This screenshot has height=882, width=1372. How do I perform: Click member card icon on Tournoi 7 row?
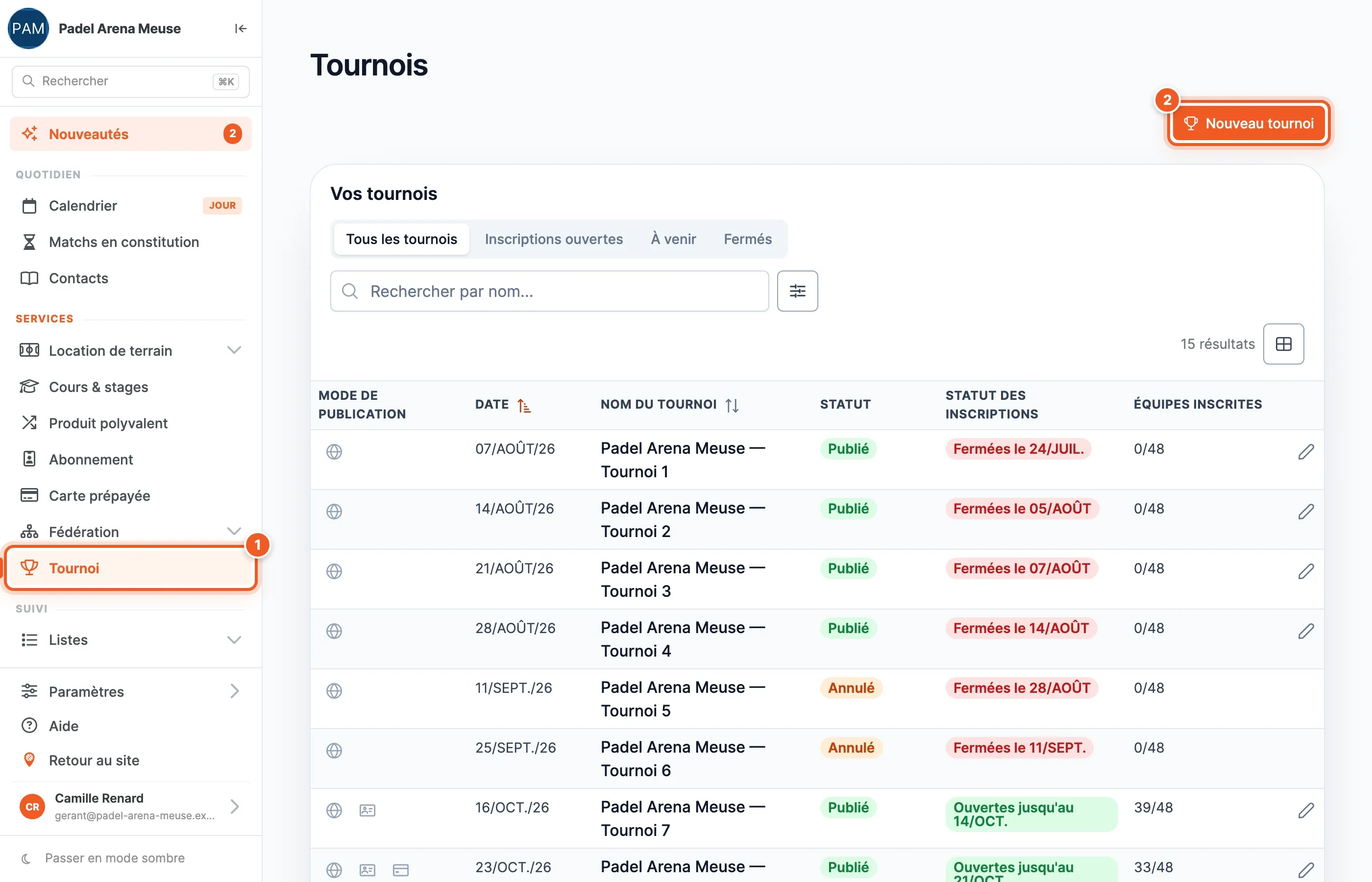[367, 810]
